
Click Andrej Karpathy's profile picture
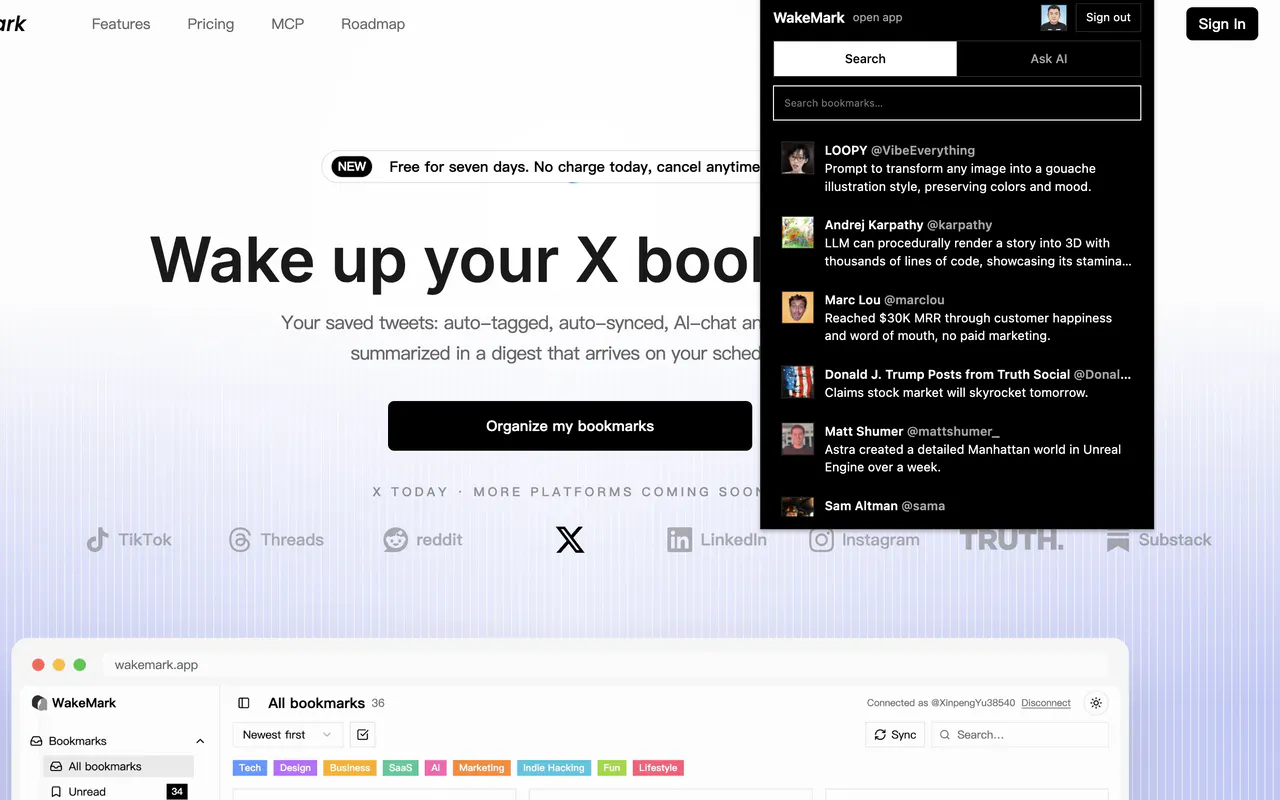797,233
